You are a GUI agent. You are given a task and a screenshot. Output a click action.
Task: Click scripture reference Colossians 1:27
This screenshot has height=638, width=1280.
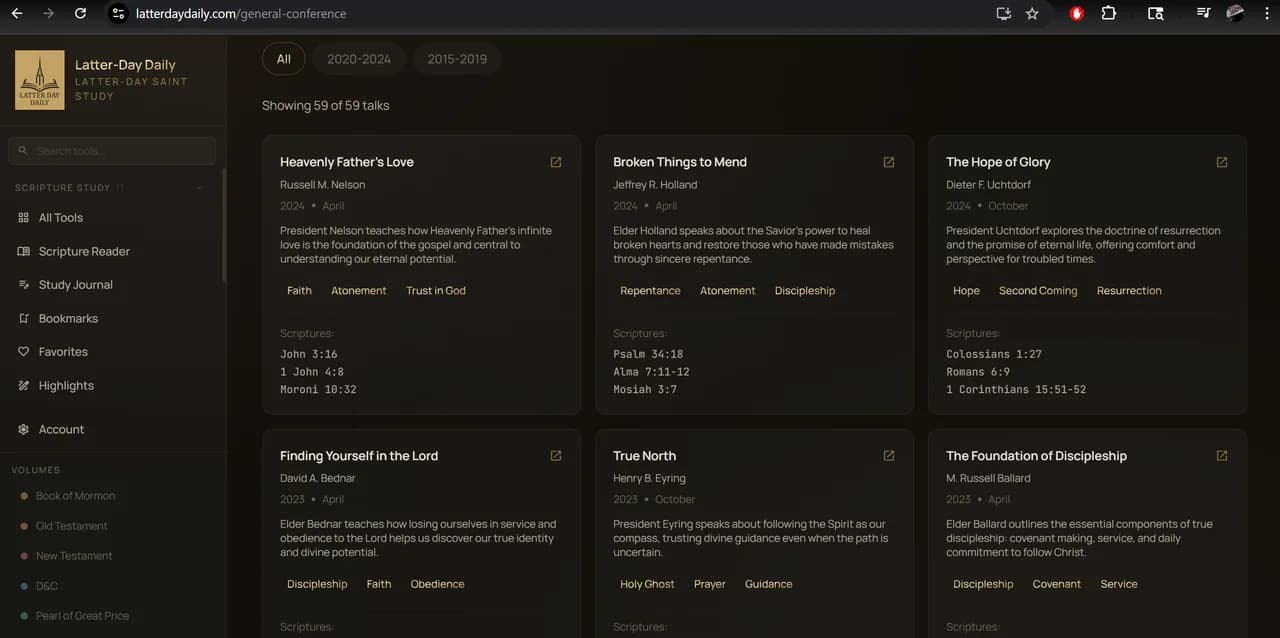coord(994,354)
